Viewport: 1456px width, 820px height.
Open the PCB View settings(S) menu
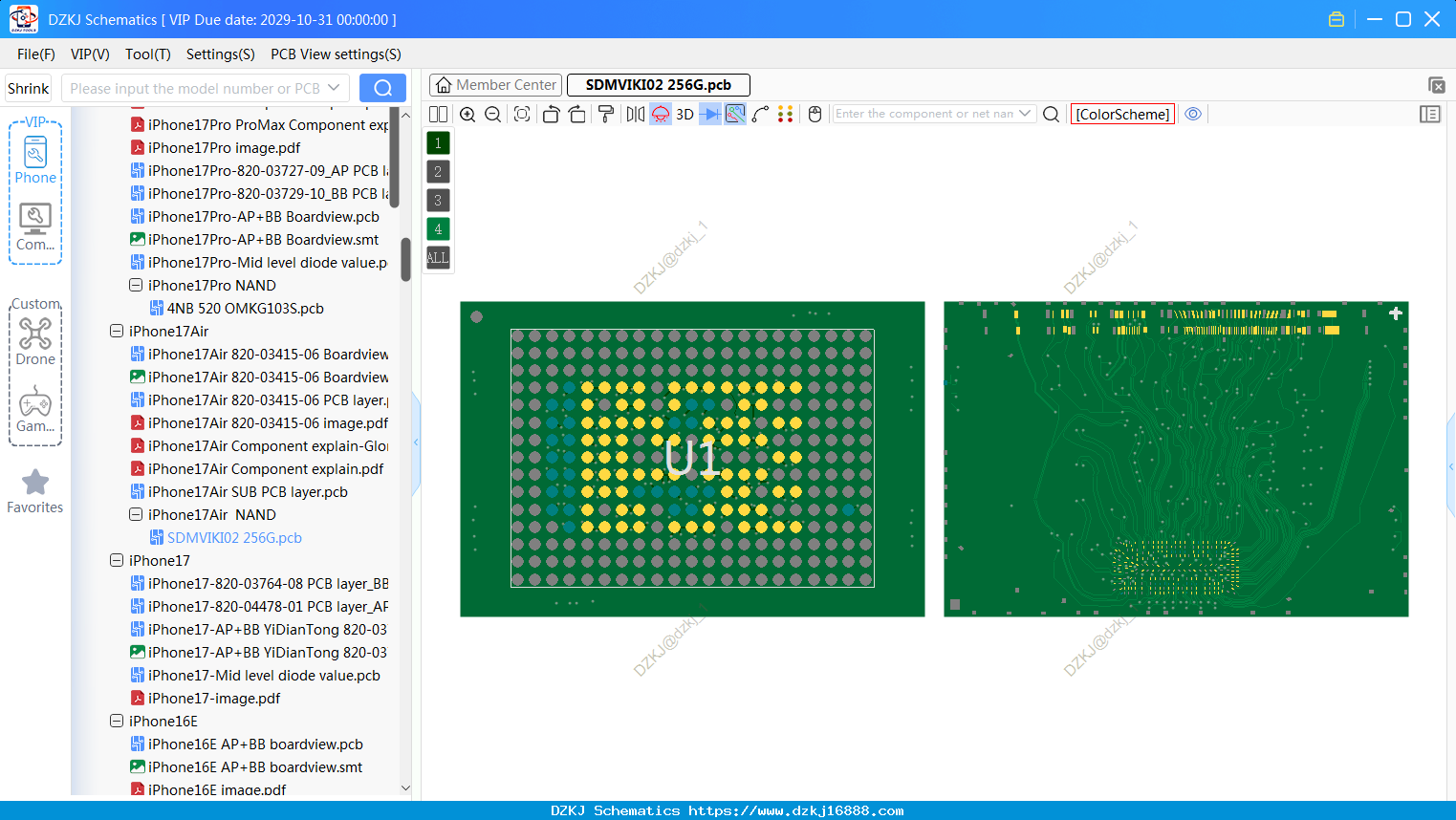pos(336,54)
